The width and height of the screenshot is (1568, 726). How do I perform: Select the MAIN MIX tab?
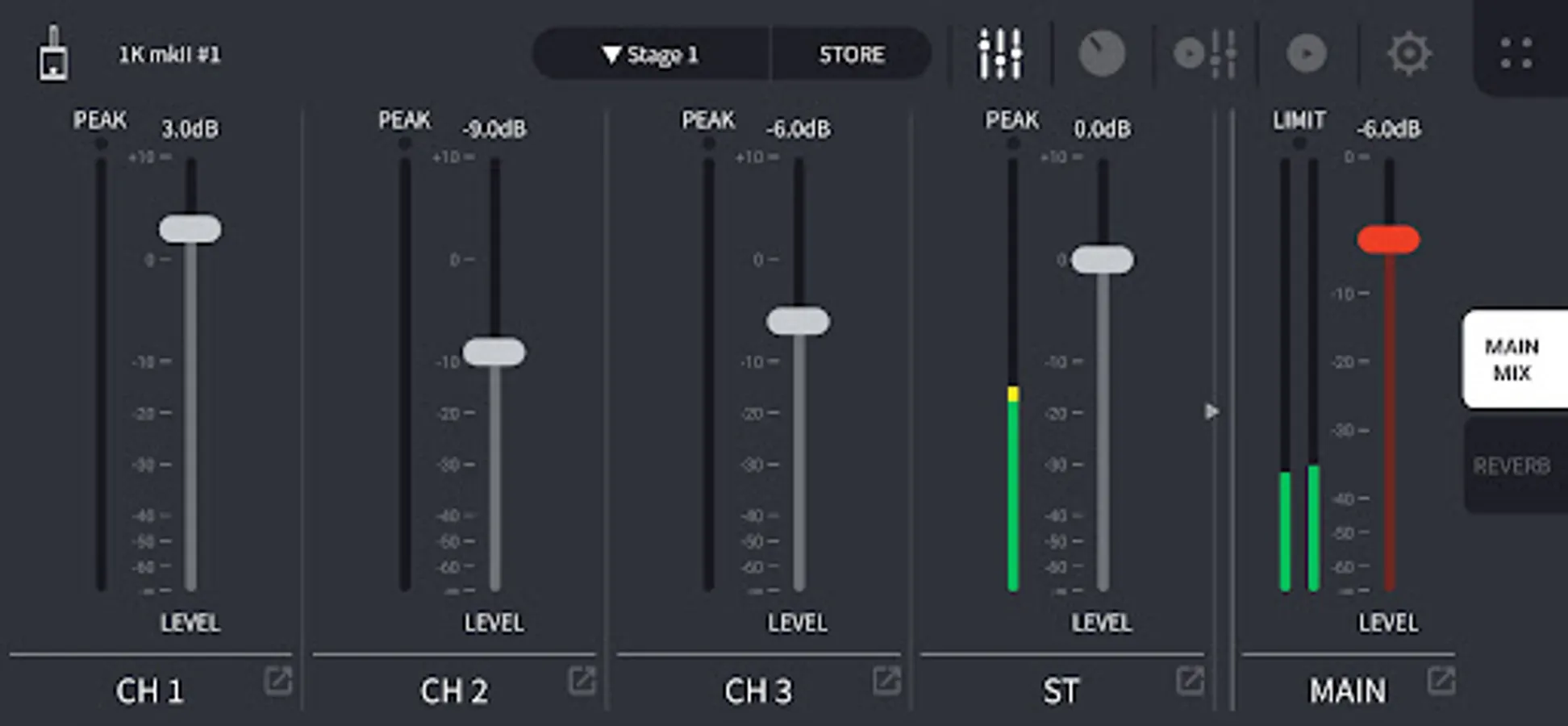point(1515,359)
